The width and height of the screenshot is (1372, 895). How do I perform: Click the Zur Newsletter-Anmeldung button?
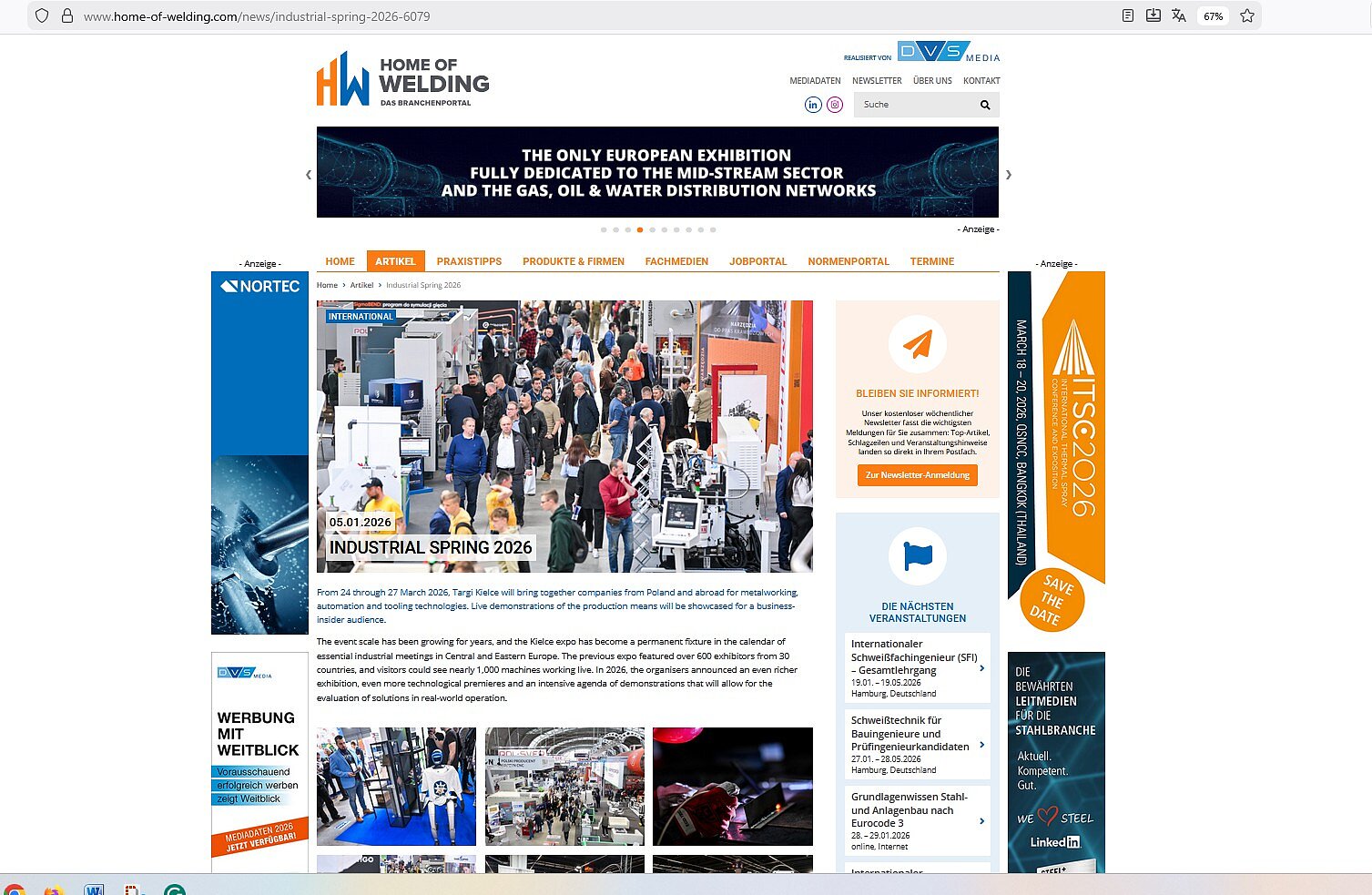point(917,475)
